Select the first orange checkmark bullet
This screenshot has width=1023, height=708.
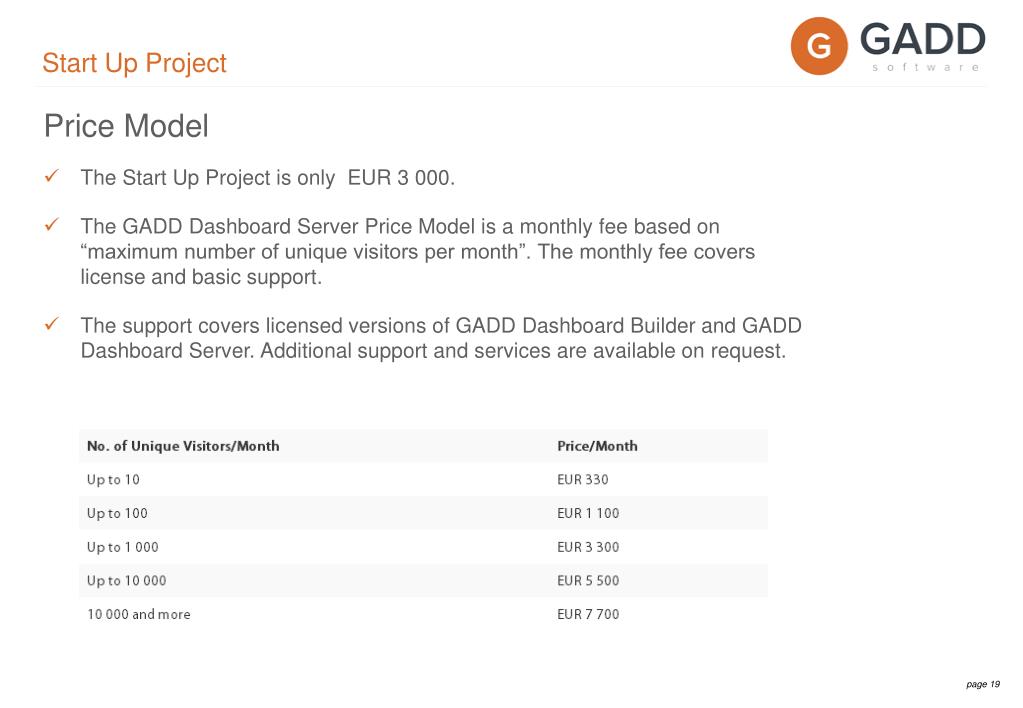point(52,176)
